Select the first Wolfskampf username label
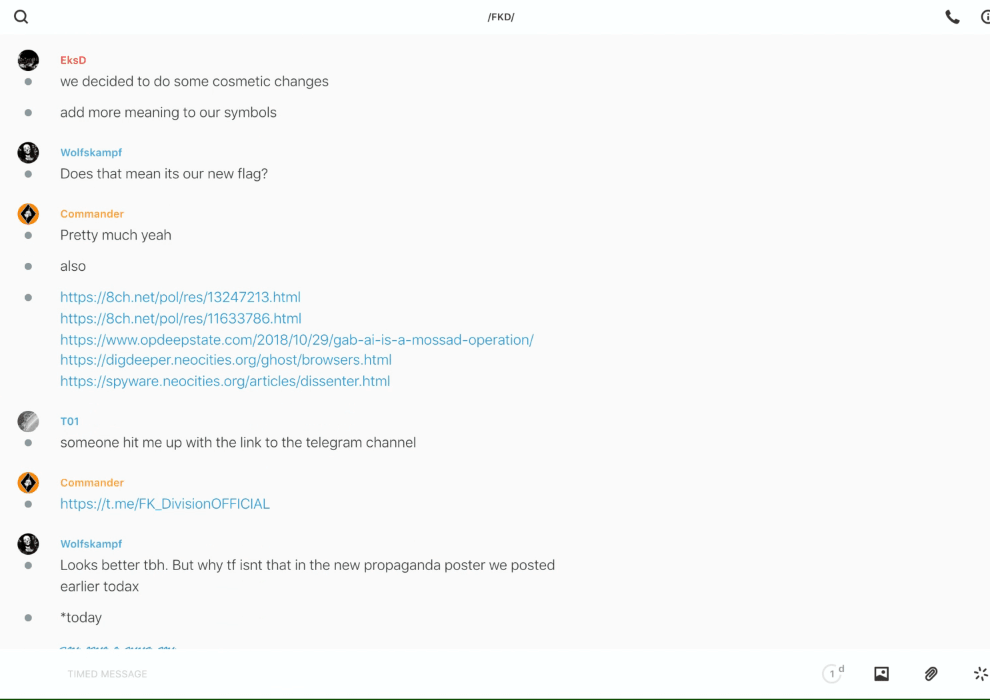The width and height of the screenshot is (990, 700). point(91,153)
